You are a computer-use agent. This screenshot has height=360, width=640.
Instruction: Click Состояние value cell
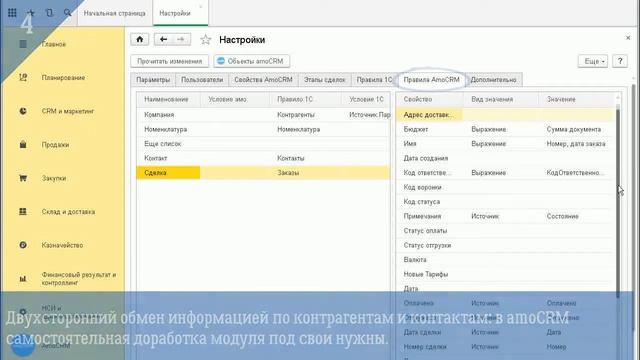click(577, 216)
